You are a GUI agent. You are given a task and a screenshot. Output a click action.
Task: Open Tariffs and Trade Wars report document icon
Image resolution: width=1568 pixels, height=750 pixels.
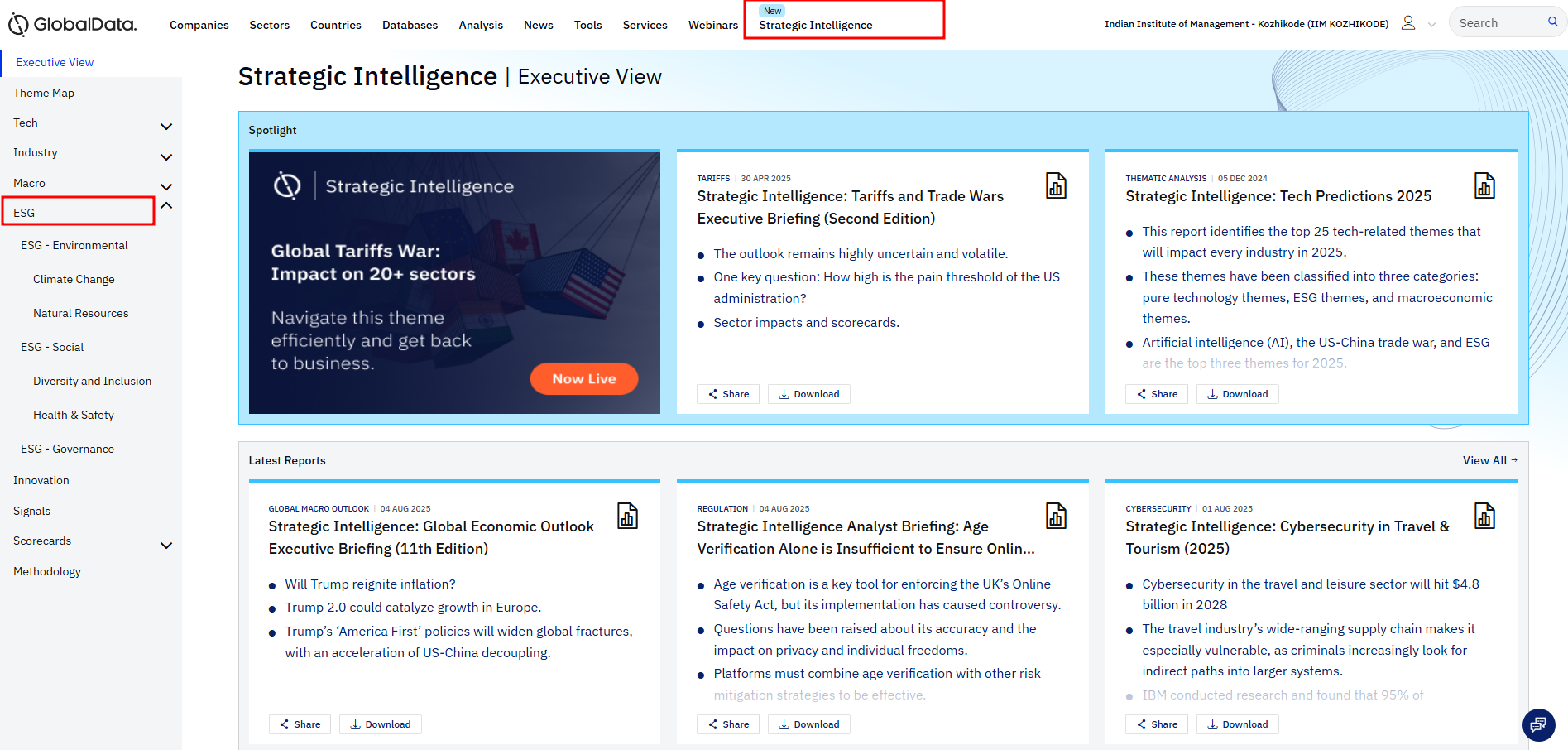pos(1056,185)
